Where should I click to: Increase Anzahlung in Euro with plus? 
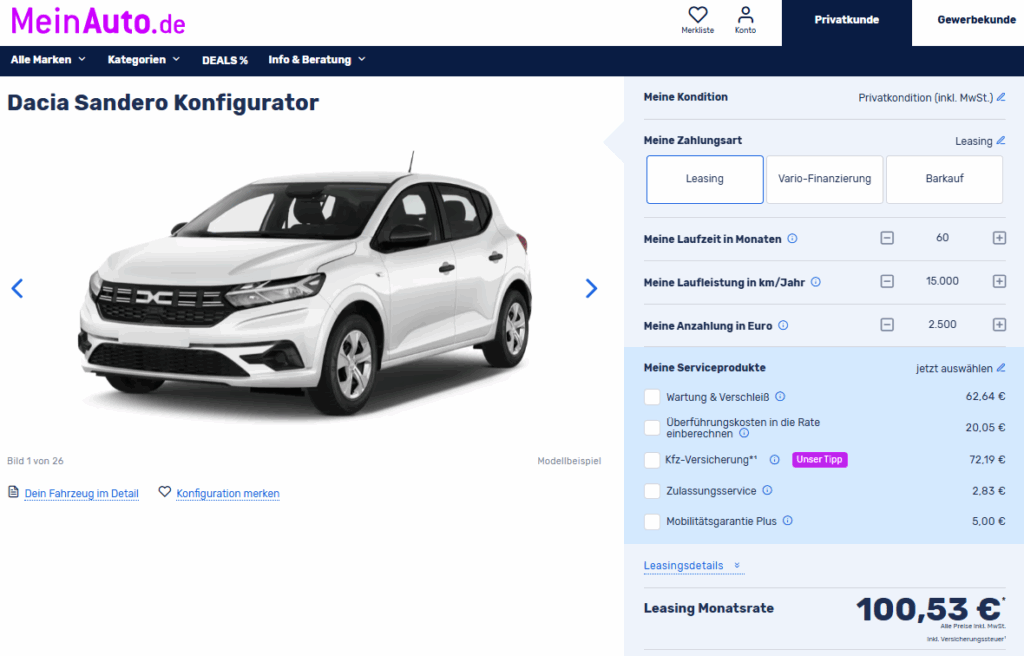[x=999, y=325]
